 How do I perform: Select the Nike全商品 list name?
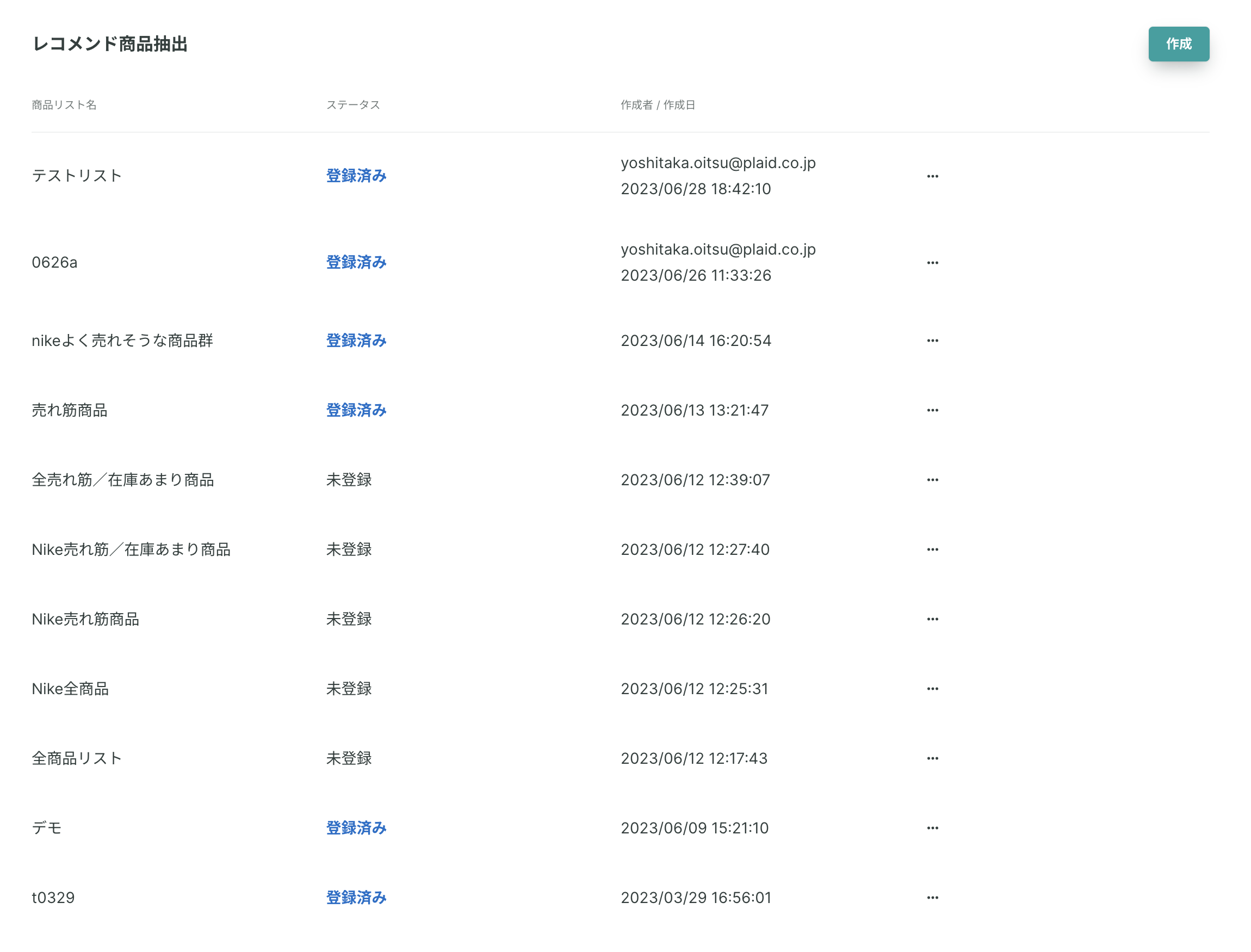(x=70, y=689)
